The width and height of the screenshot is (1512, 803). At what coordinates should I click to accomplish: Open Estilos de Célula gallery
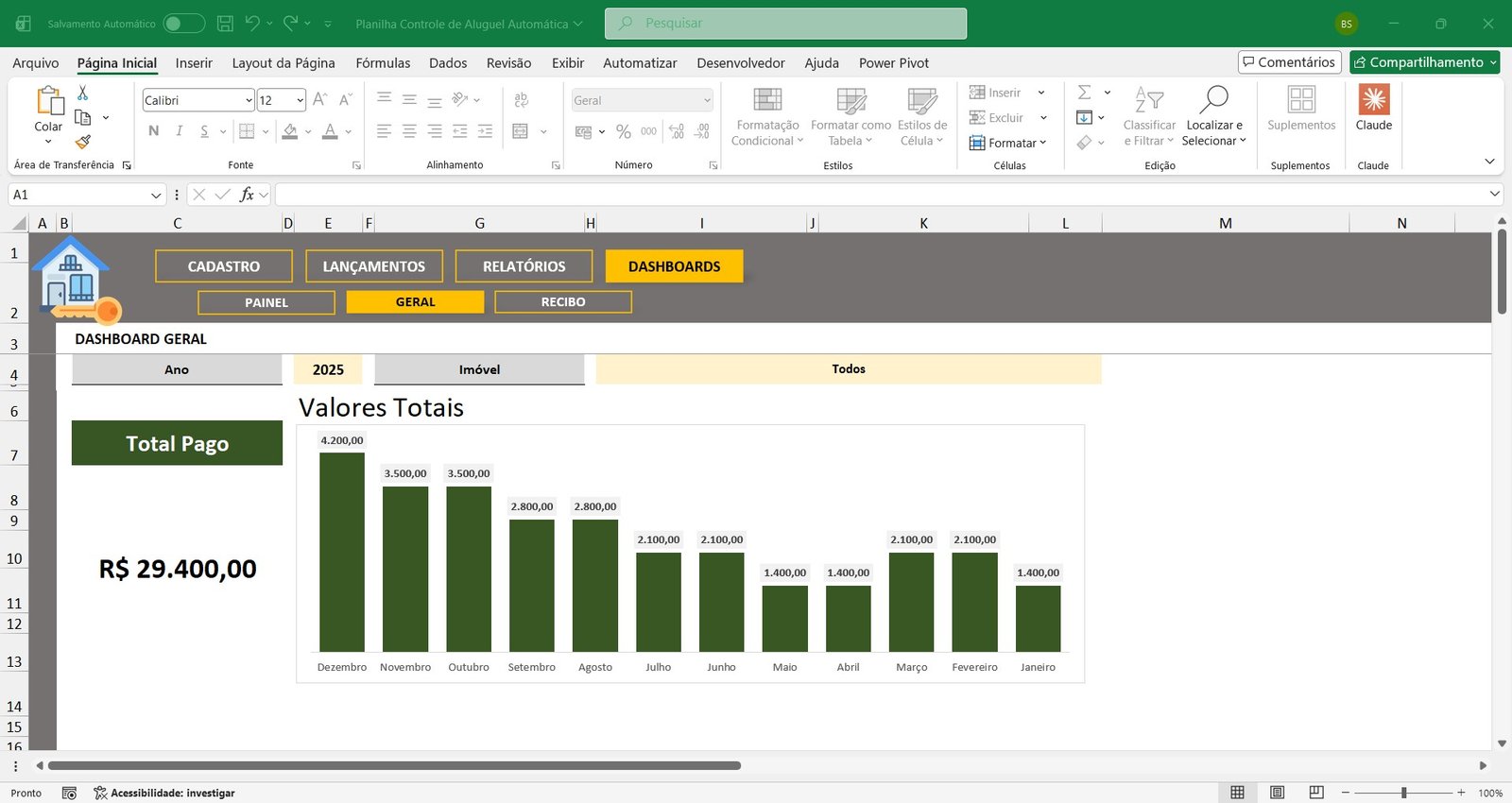(x=922, y=117)
